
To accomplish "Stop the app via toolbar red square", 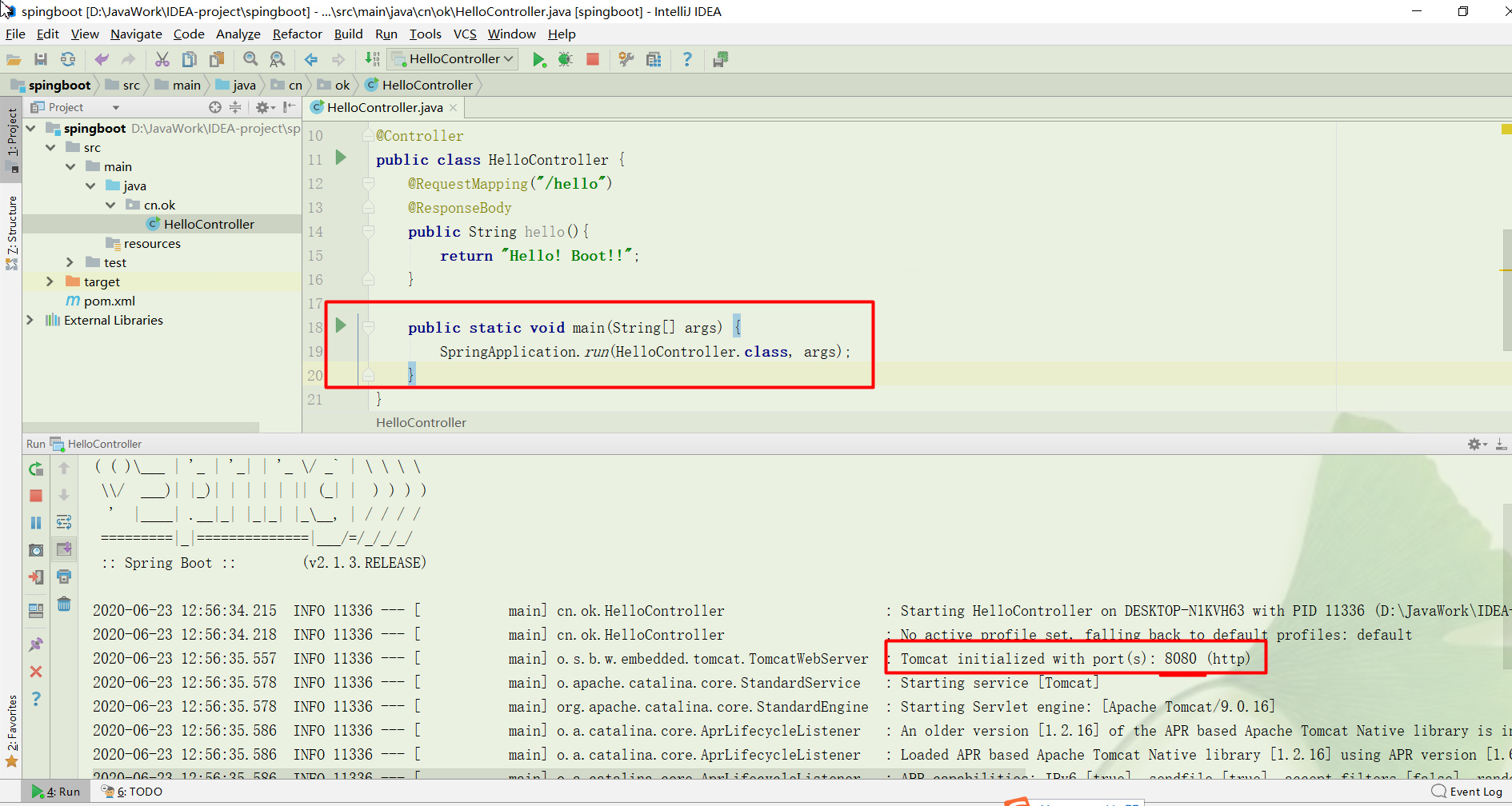I will tap(593, 59).
